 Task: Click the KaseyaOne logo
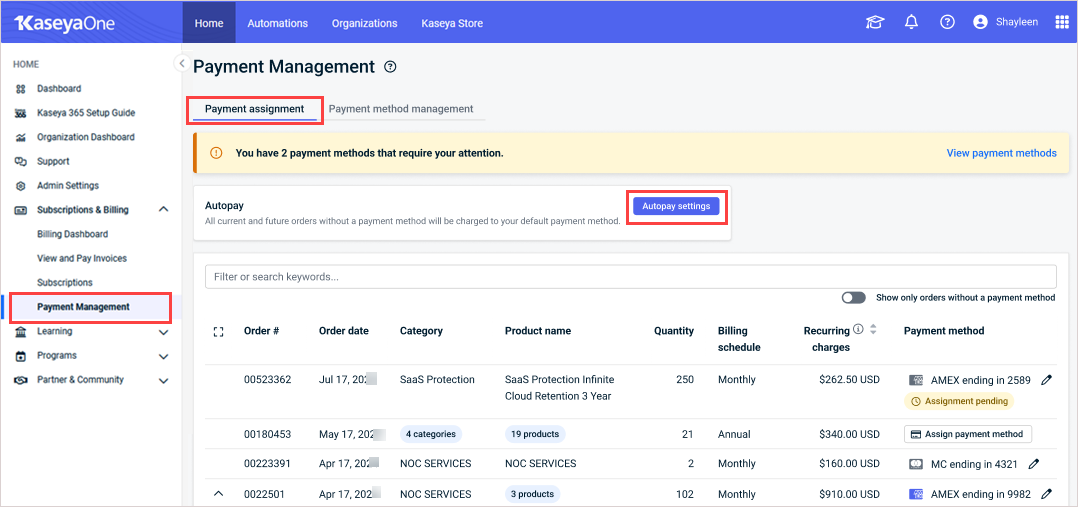(65, 23)
